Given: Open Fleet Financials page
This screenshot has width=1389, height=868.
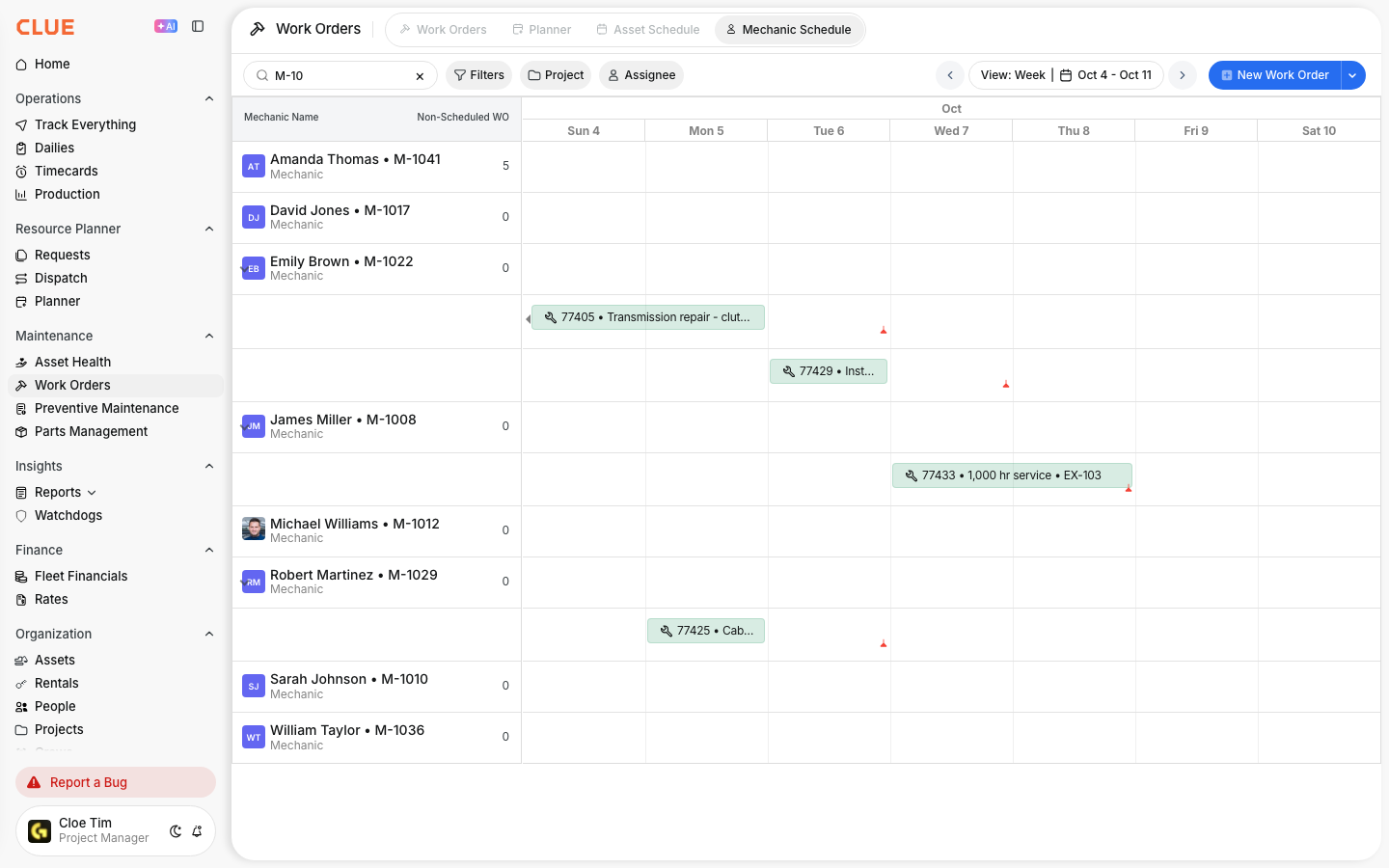Looking at the screenshot, I should pos(81,576).
